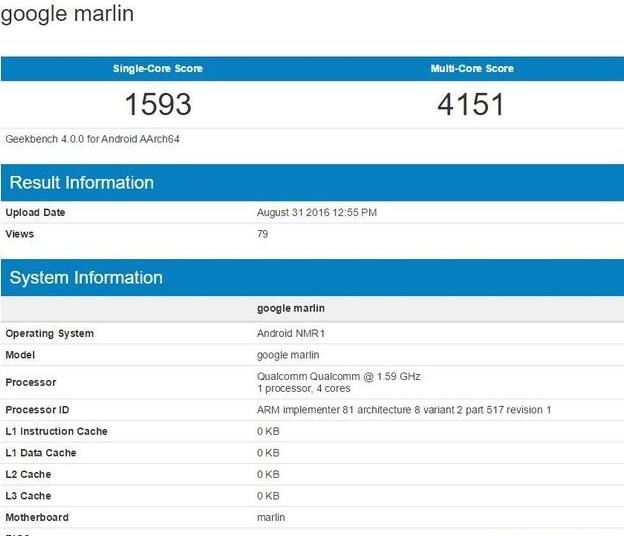Click the Processor label
This screenshot has width=624, height=536.
tap(31, 382)
